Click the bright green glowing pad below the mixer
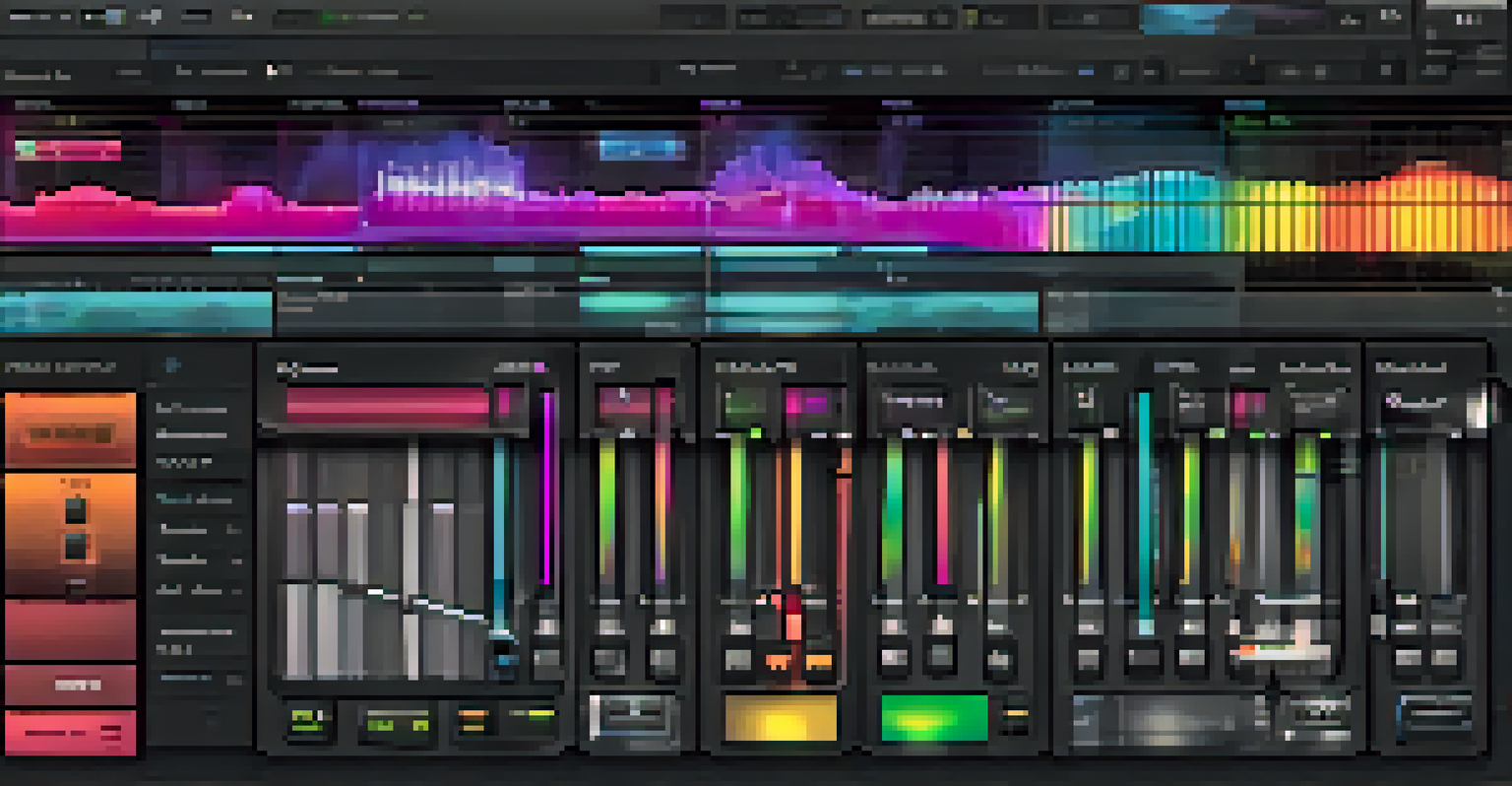Image resolution: width=1512 pixels, height=786 pixels. coord(933,717)
